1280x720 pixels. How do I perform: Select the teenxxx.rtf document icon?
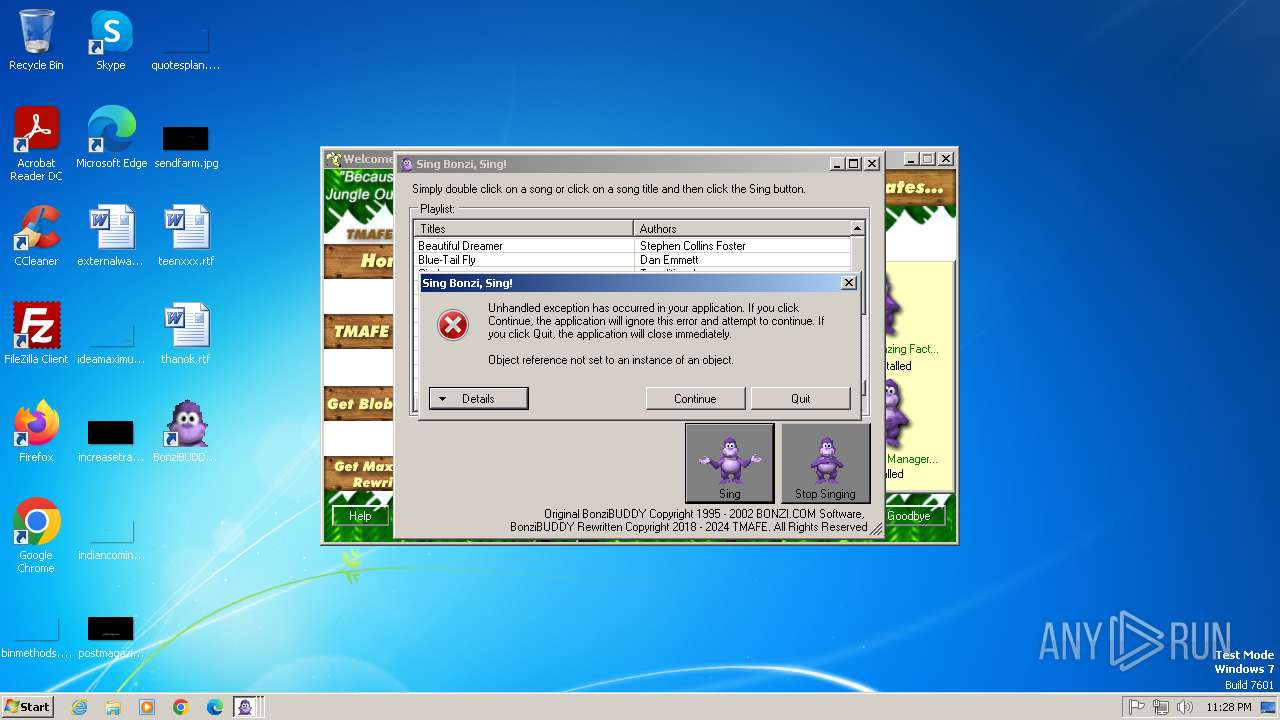click(186, 235)
